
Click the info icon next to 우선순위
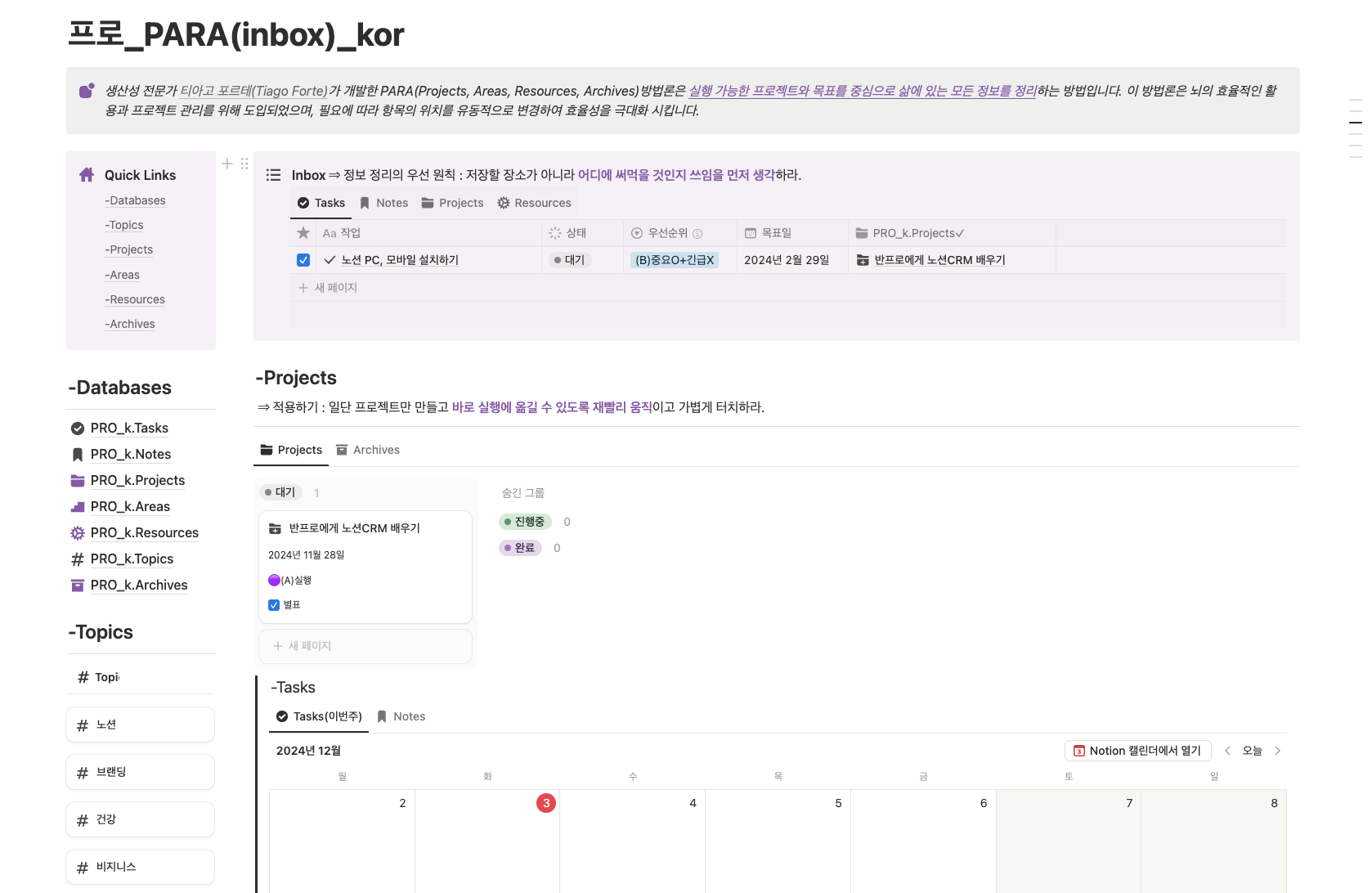[697, 234]
